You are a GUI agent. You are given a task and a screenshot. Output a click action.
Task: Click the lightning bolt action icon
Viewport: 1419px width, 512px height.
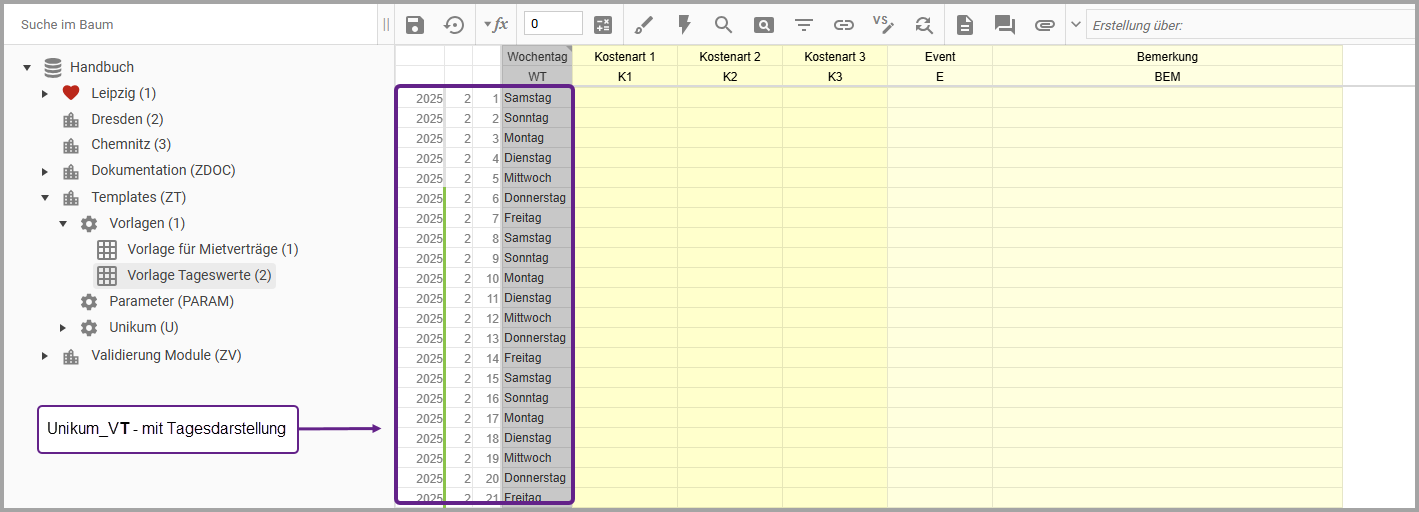[684, 25]
